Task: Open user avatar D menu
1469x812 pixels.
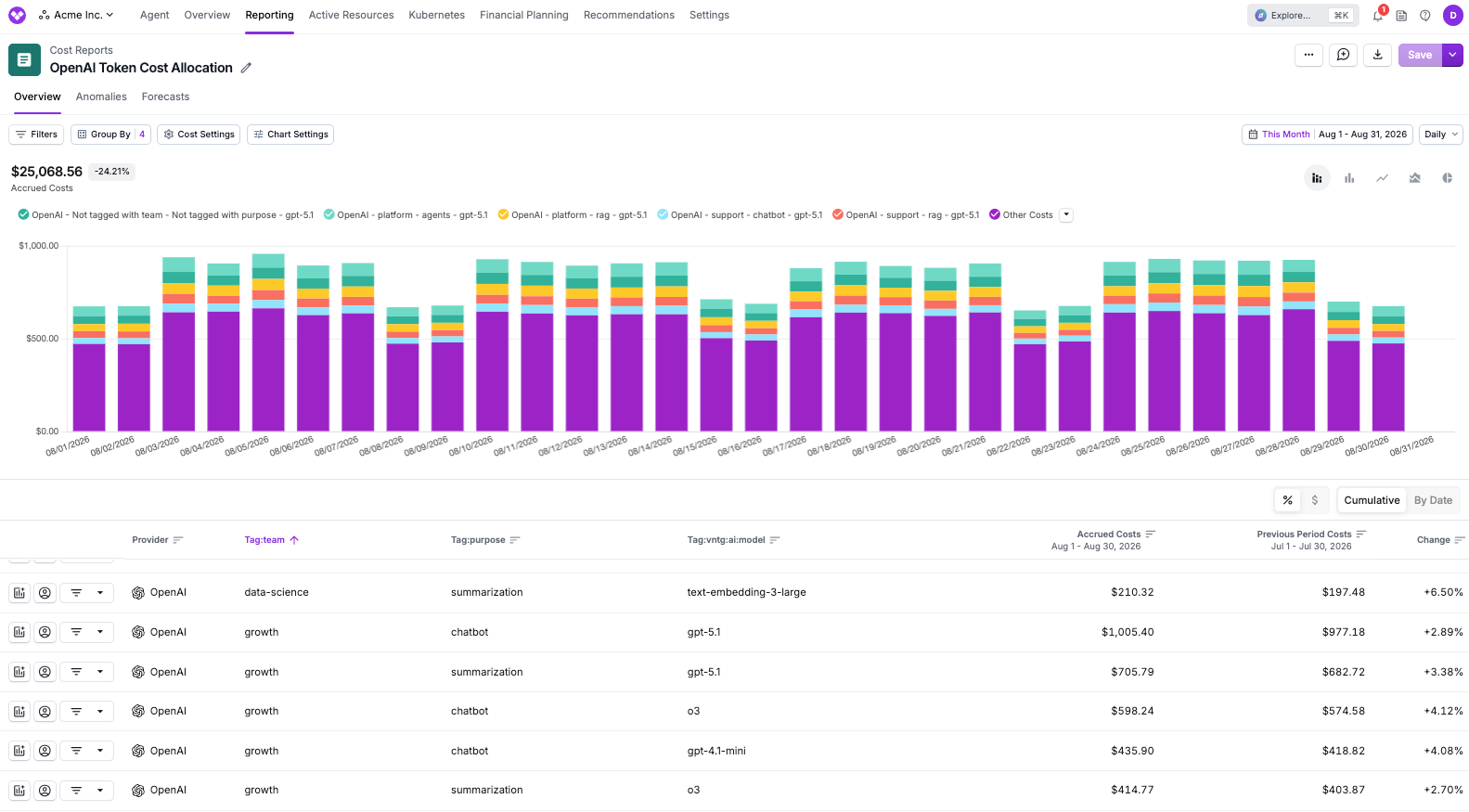Action: click(x=1453, y=15)
